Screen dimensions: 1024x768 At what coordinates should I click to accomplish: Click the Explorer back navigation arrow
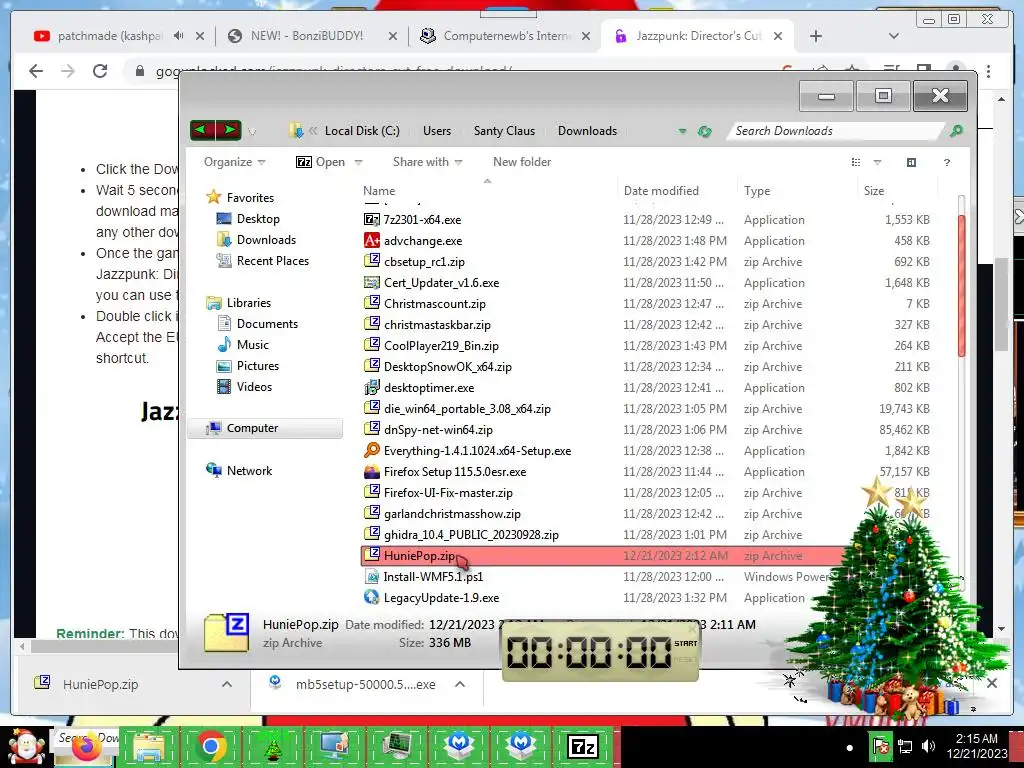201,130
